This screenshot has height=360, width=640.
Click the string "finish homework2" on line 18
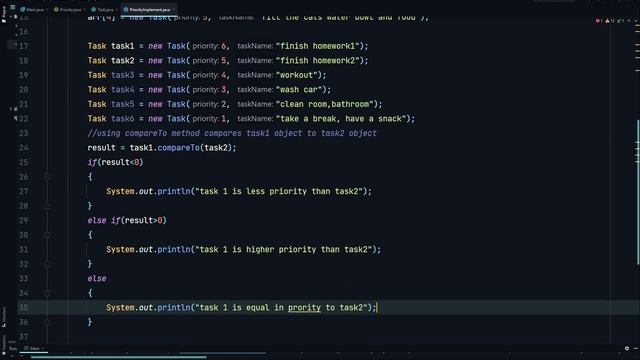tap(318, 61)
